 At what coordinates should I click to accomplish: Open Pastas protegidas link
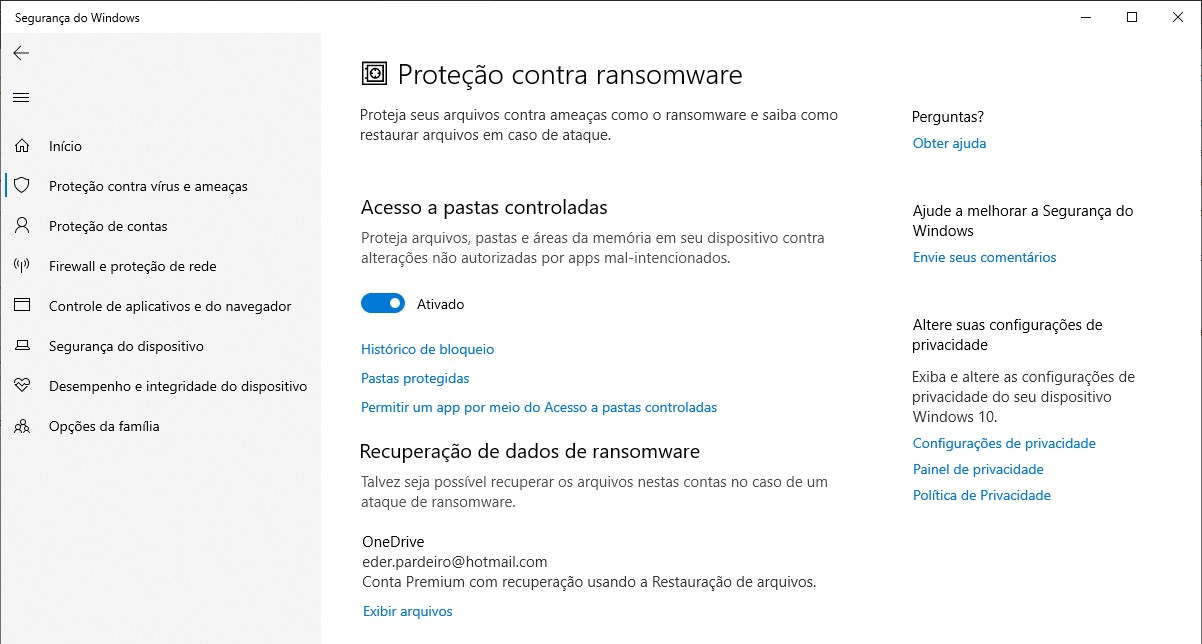coord(415,378)
